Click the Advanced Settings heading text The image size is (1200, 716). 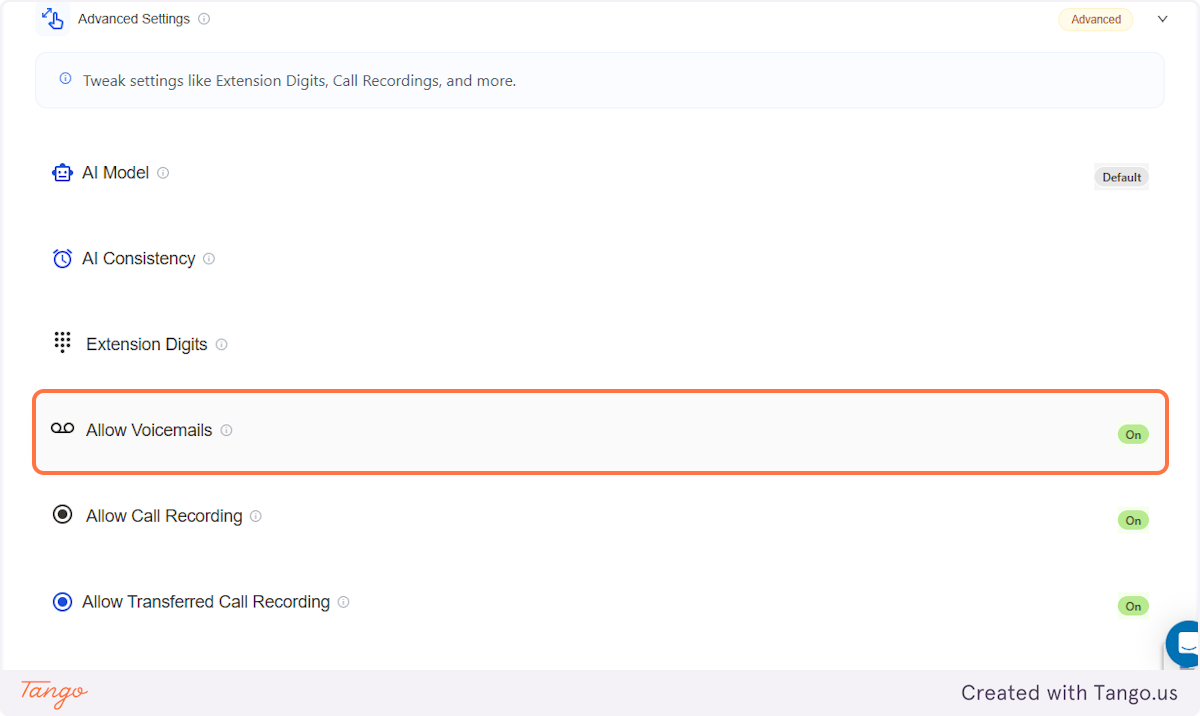(134, 19)
